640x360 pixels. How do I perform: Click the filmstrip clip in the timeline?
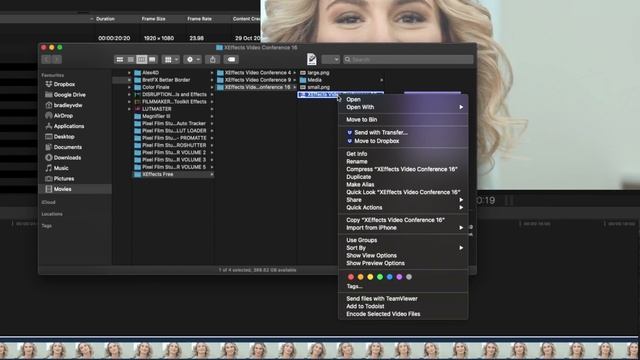tap(318, 348)
